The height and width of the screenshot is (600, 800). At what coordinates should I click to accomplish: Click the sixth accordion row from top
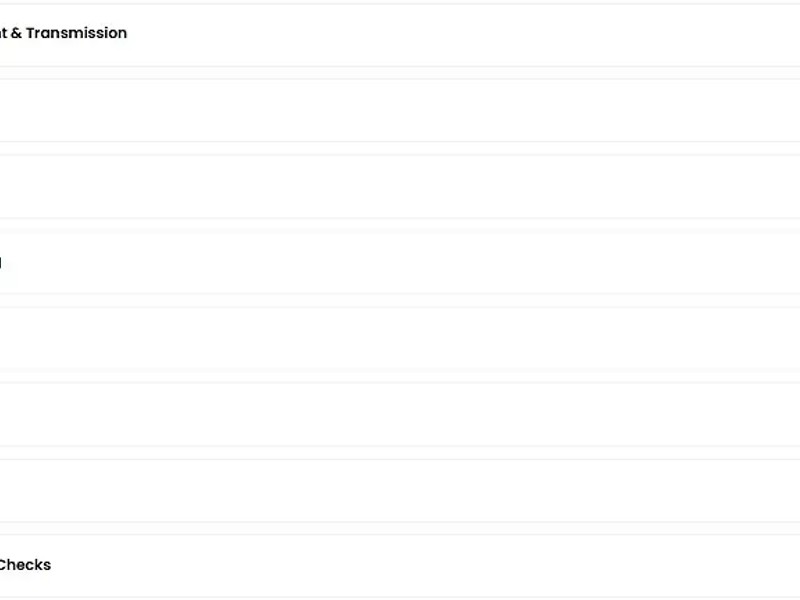click(400, 414)
